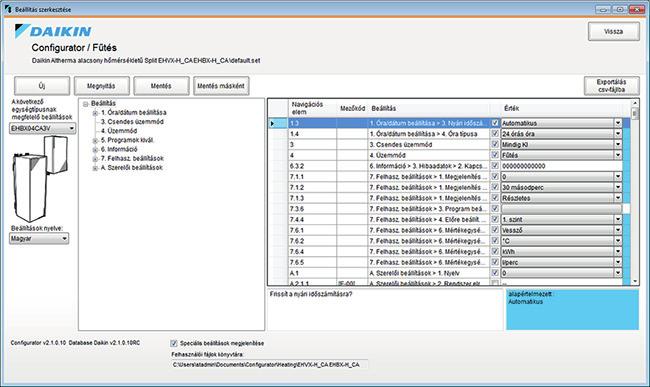Image resolution: width=650 pixels, height=387 pixels.
Task: Click the Megnyitás button
Action: point(102,86)
